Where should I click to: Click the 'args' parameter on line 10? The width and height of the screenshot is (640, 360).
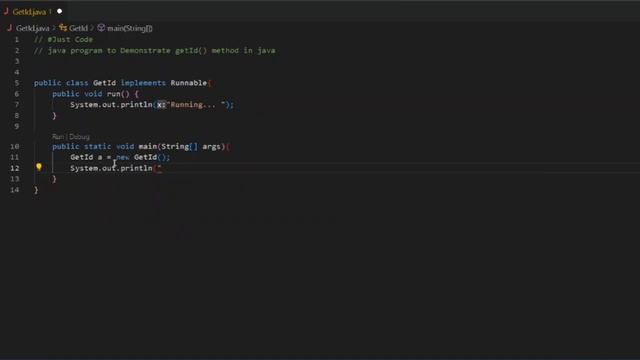(x=211, y=147)
